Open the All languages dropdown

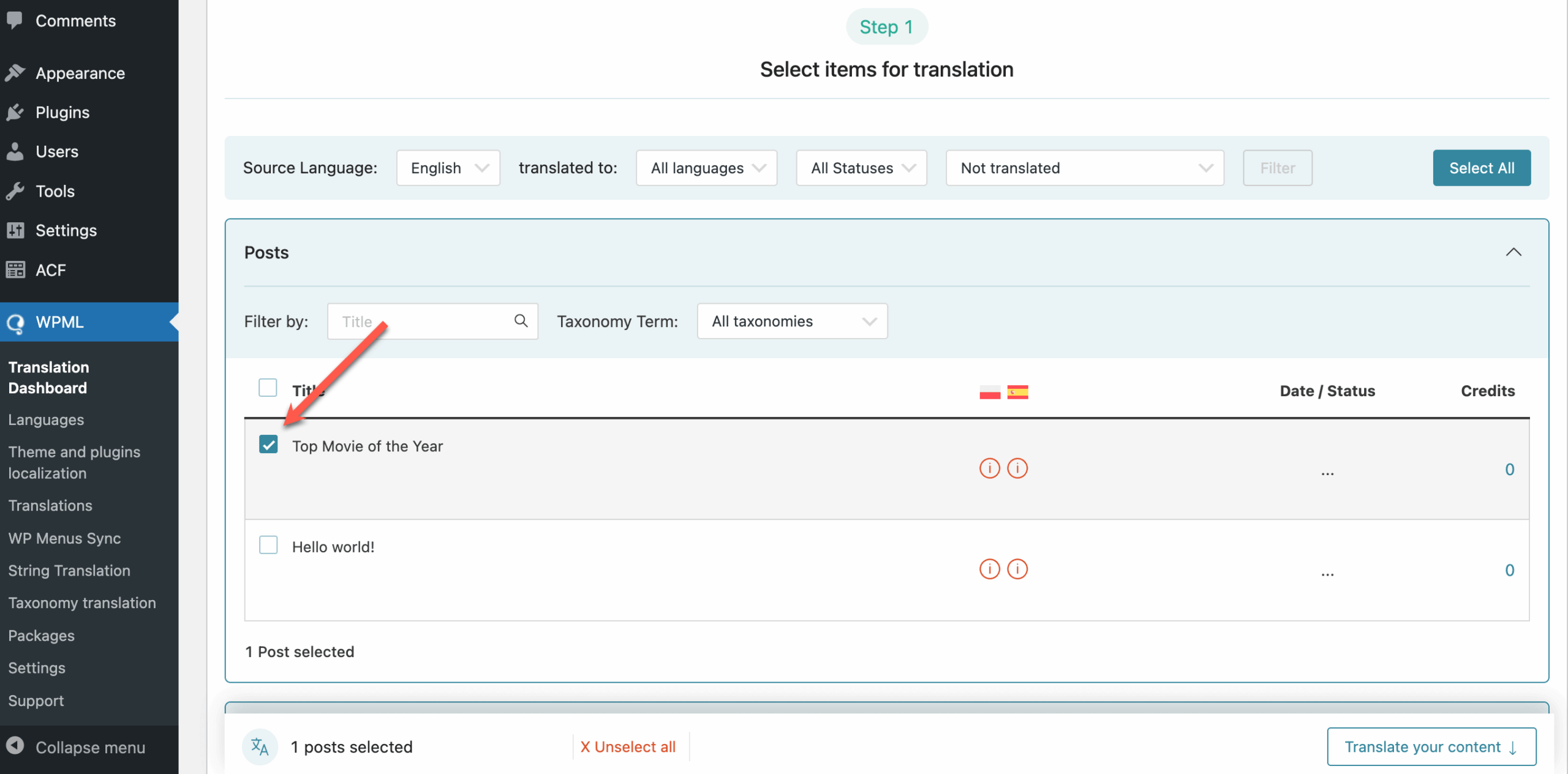tap(707, 168)
